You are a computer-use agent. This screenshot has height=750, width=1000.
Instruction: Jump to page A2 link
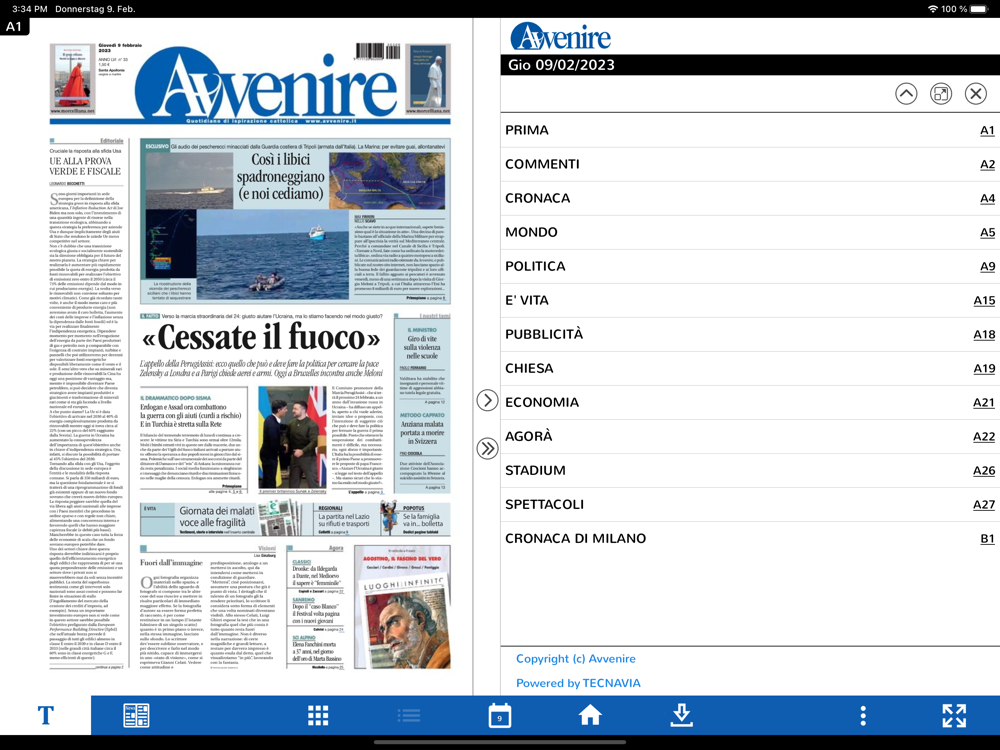pyautogui.click(x=987, y=164)
